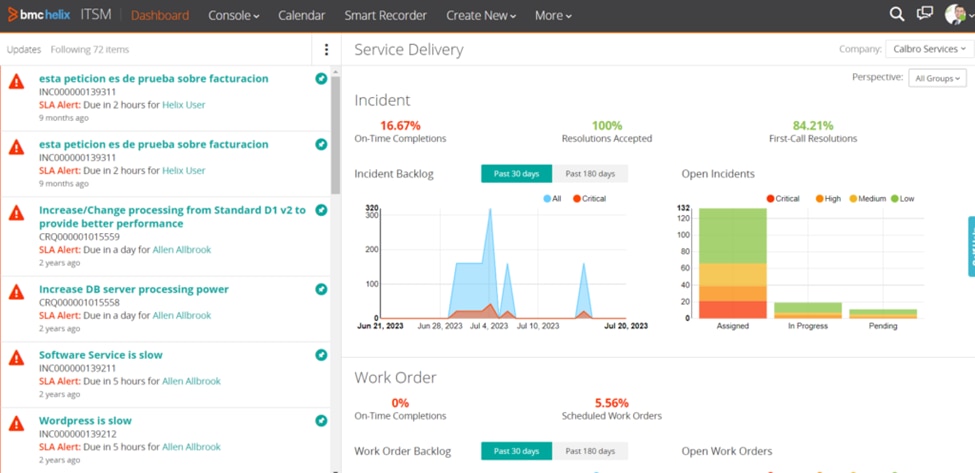Switch Incident Backlog to Past 180 days
This screenshot has width=975, height=473.
tap(590, 174)
